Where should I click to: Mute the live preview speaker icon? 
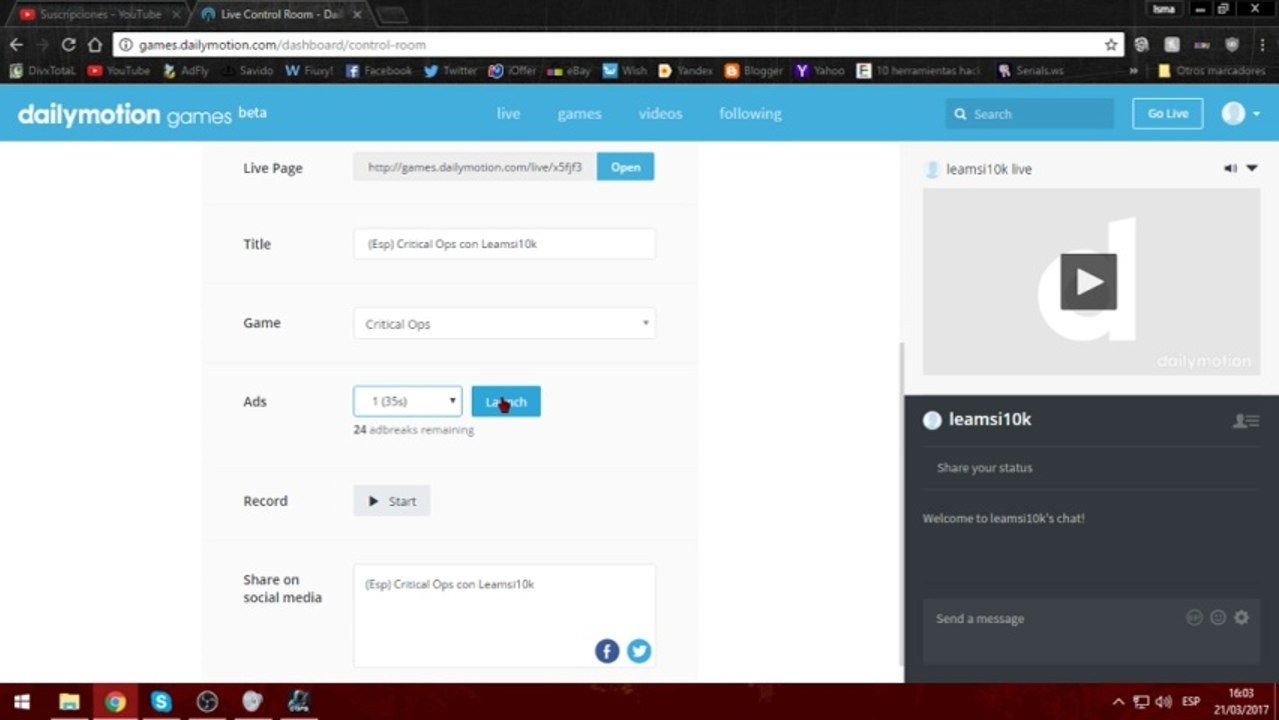pos(1230,169)
